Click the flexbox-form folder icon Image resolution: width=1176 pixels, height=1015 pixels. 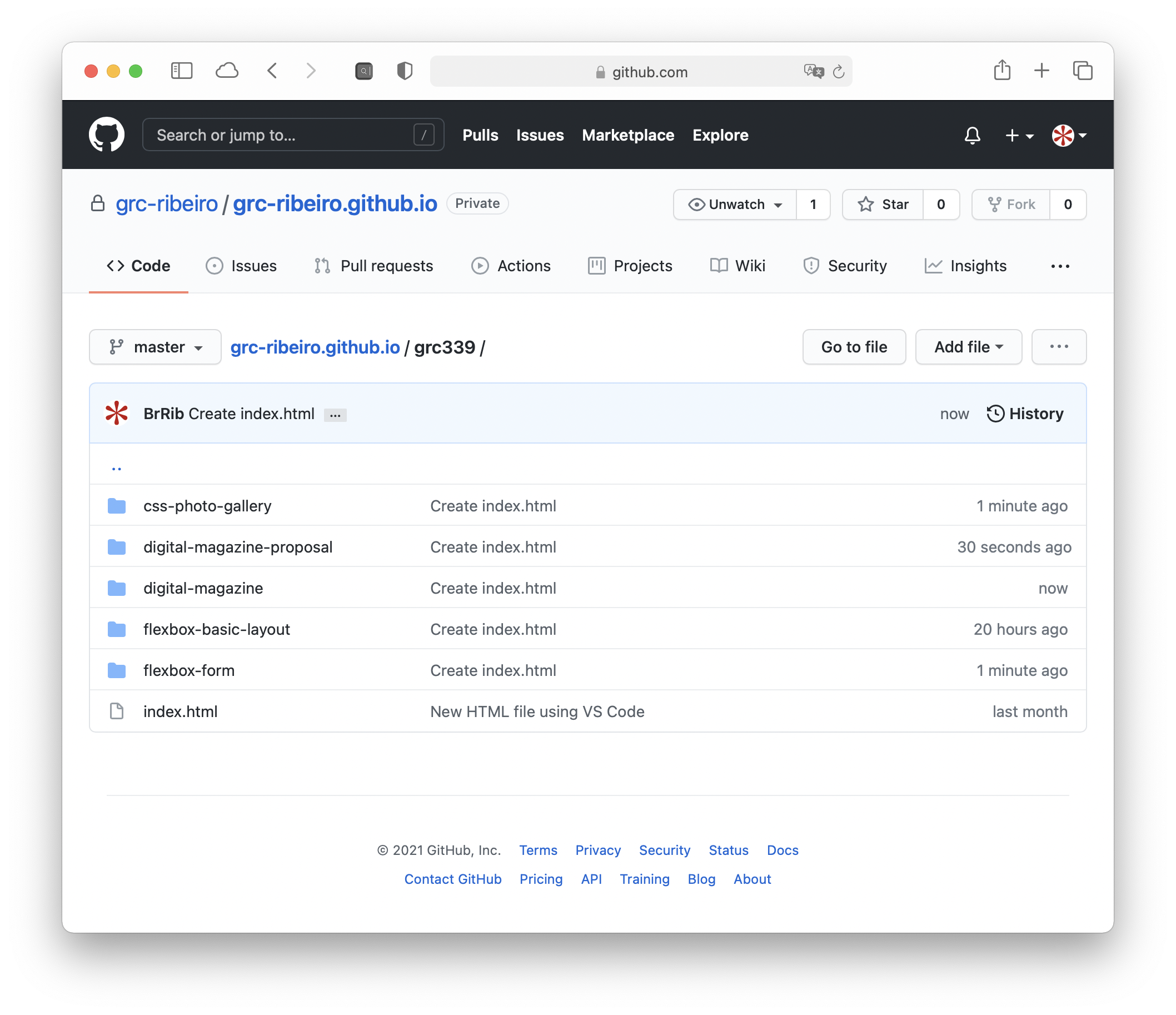point(116,670)
